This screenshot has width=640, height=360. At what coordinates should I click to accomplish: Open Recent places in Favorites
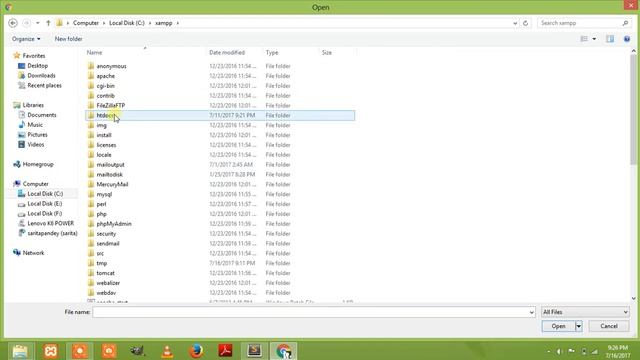(x=44, y=85)
